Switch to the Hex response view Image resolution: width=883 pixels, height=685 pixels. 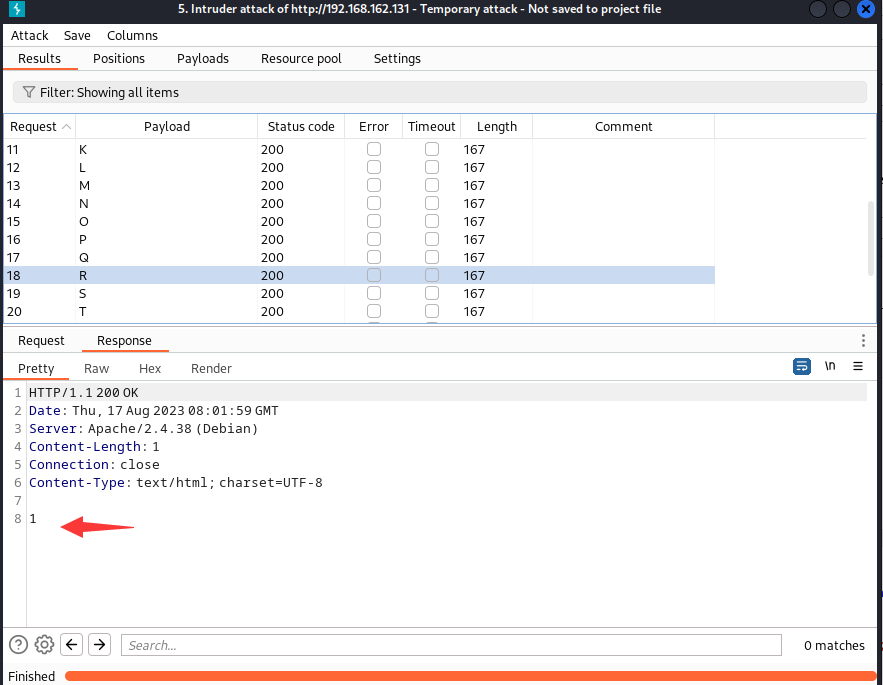click(x=150, y=369)
